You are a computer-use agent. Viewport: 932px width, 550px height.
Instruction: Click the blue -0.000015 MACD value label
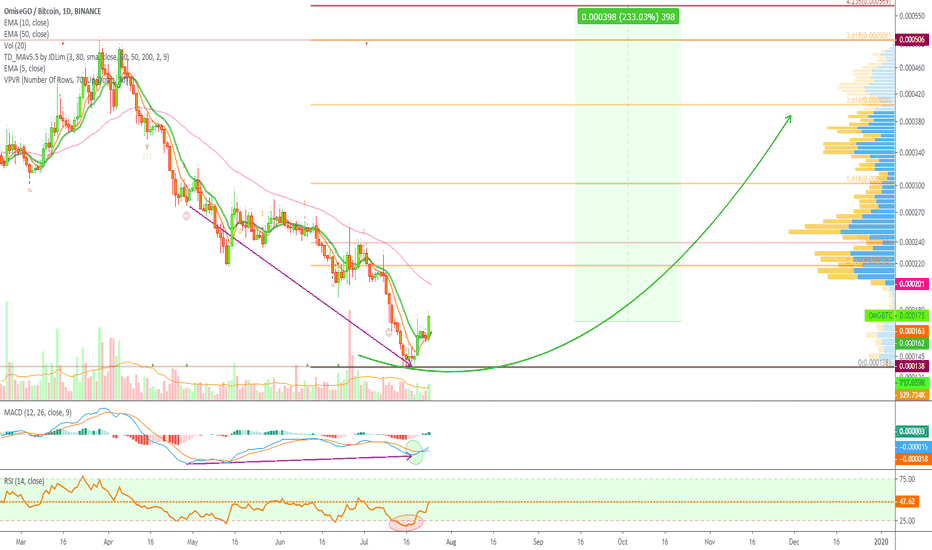click(x=912, y=447)
